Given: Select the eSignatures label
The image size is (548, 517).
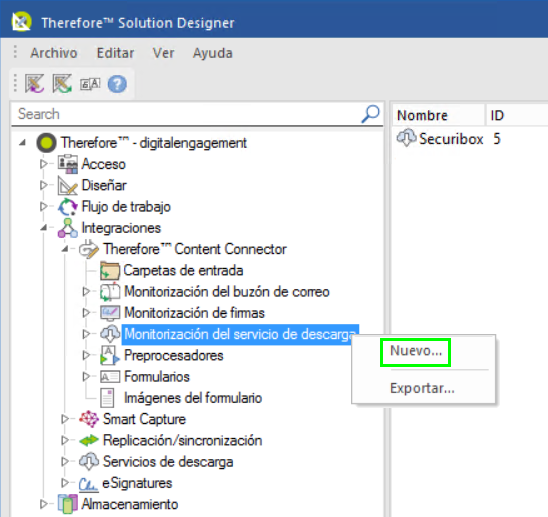Looking at the screenshot, I should [x=137, y=483].
